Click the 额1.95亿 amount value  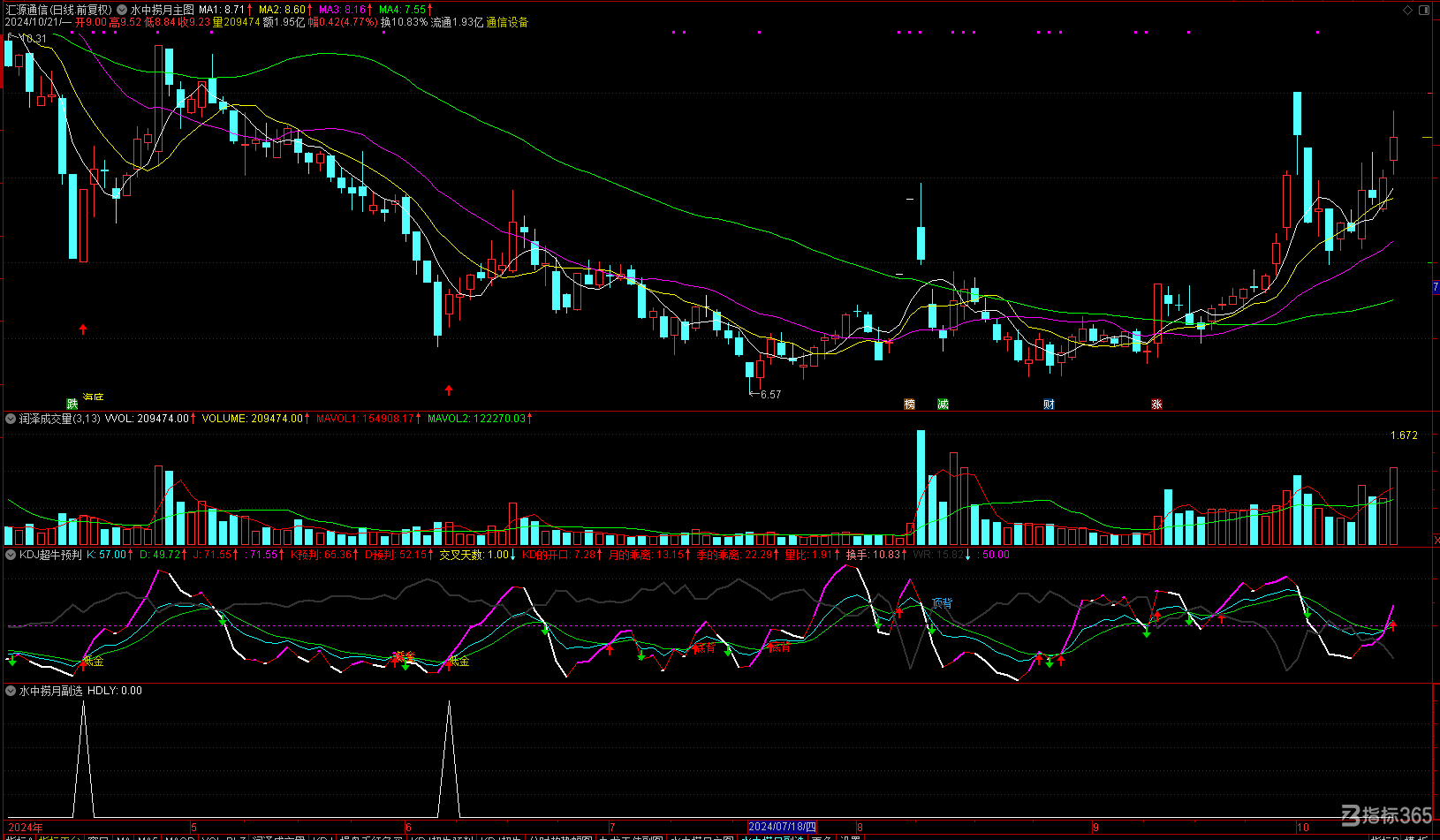coord(284,22)
